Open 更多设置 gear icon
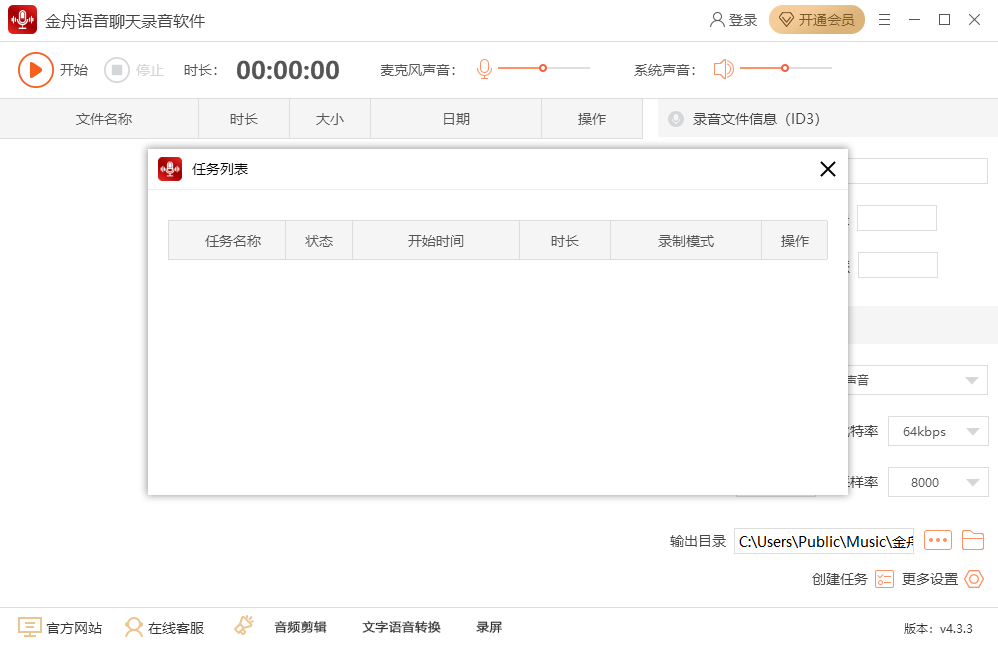This screenshot has height=647, width=998. pos(974,579)
